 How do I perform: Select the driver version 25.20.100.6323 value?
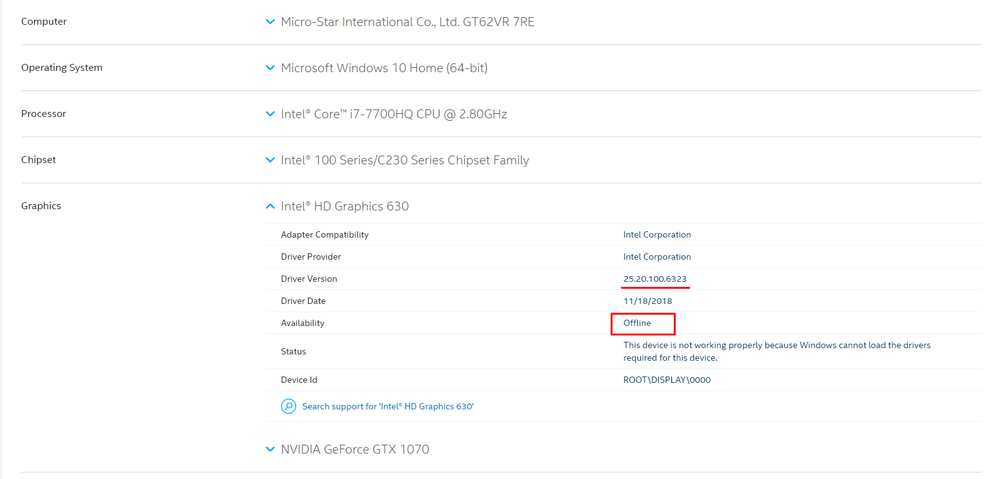pos(655,279)
